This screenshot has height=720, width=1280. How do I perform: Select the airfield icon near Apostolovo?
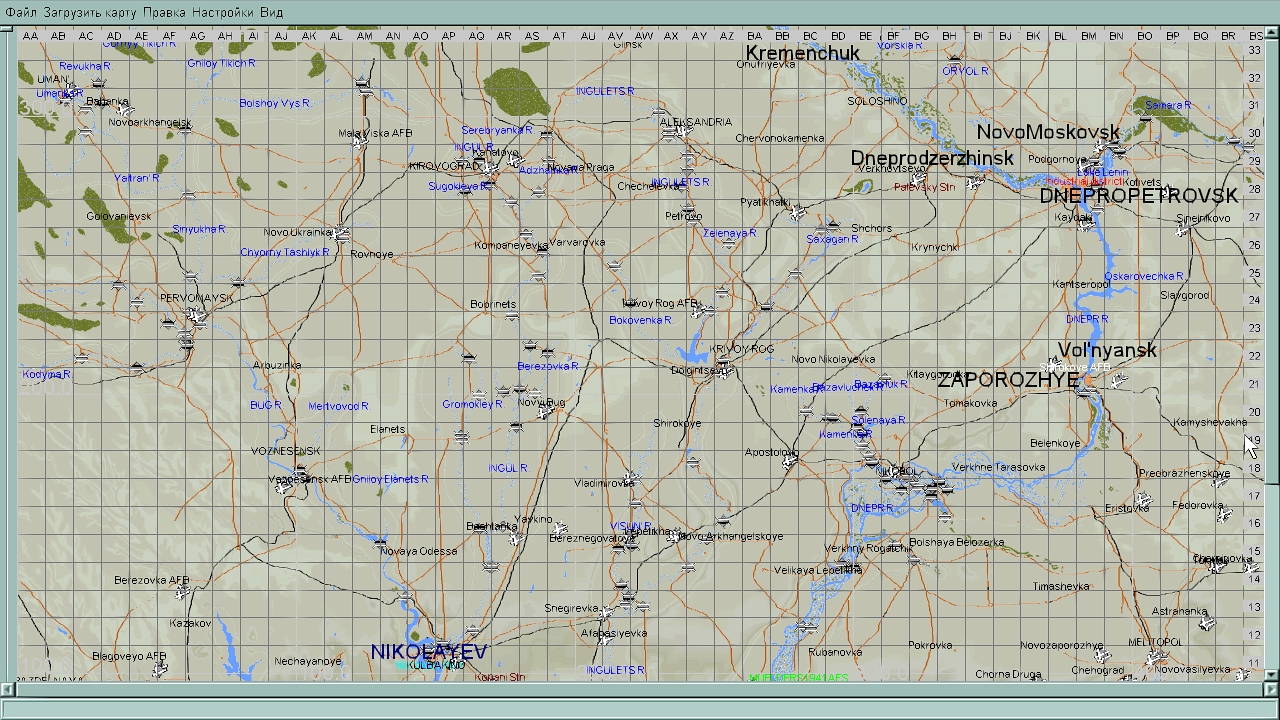[789, 460]
